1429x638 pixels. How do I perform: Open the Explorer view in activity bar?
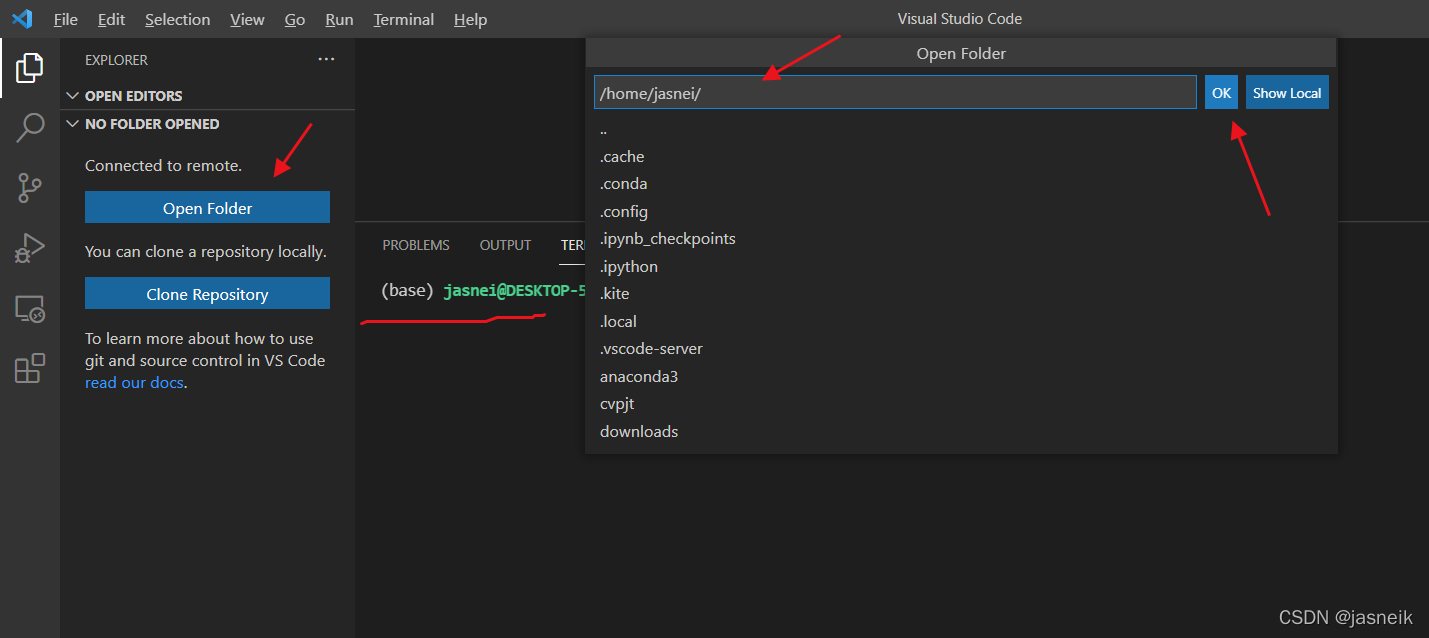point(30,68)
